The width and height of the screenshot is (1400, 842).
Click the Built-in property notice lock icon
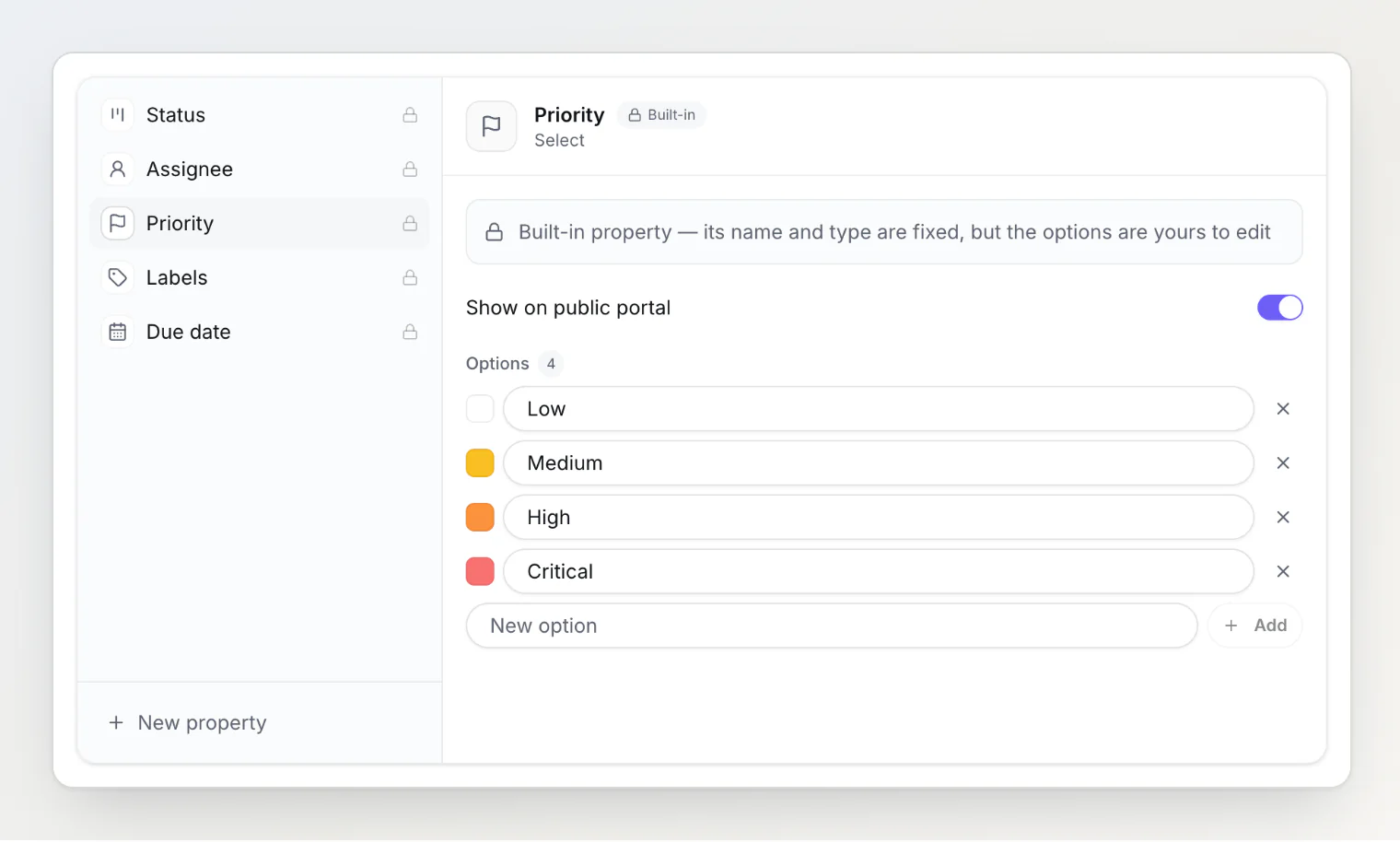click(495, 232)
